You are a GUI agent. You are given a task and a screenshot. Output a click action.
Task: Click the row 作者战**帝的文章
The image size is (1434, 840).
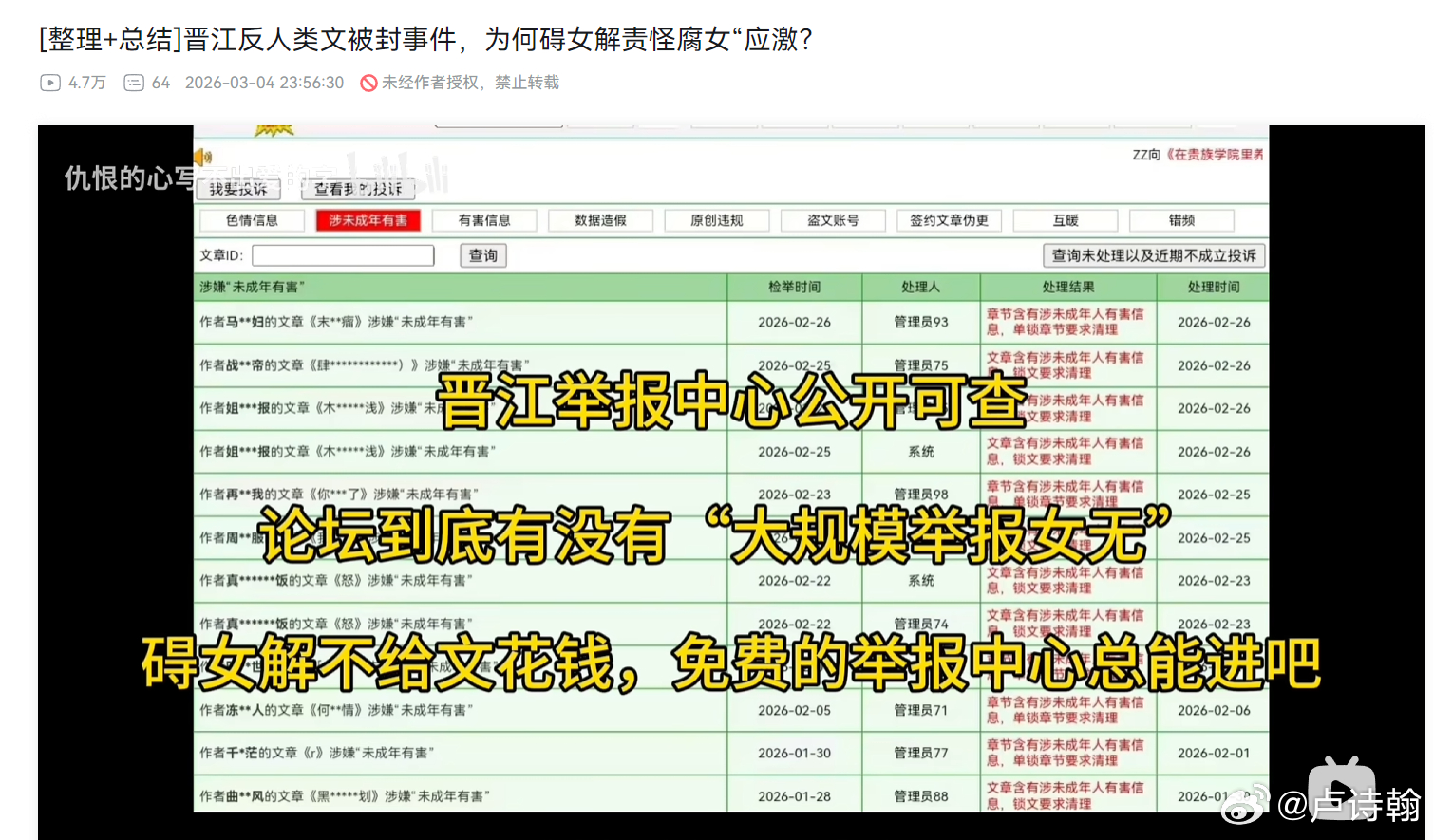tap(731, 365)
